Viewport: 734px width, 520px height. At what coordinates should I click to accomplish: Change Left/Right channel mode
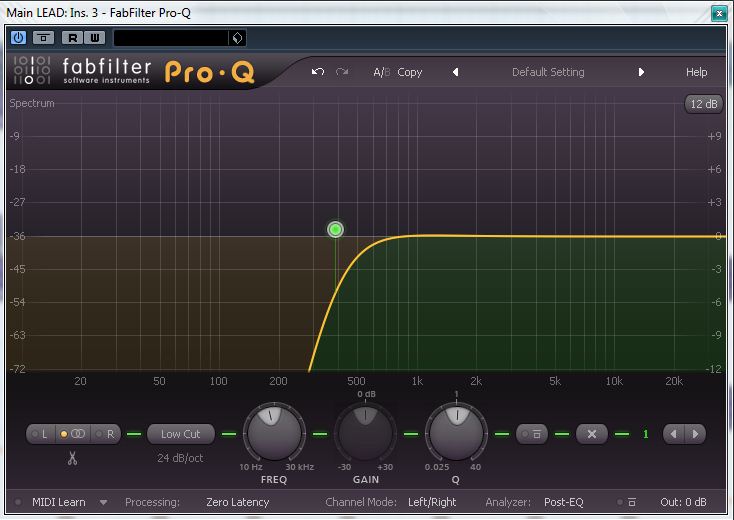432,502
